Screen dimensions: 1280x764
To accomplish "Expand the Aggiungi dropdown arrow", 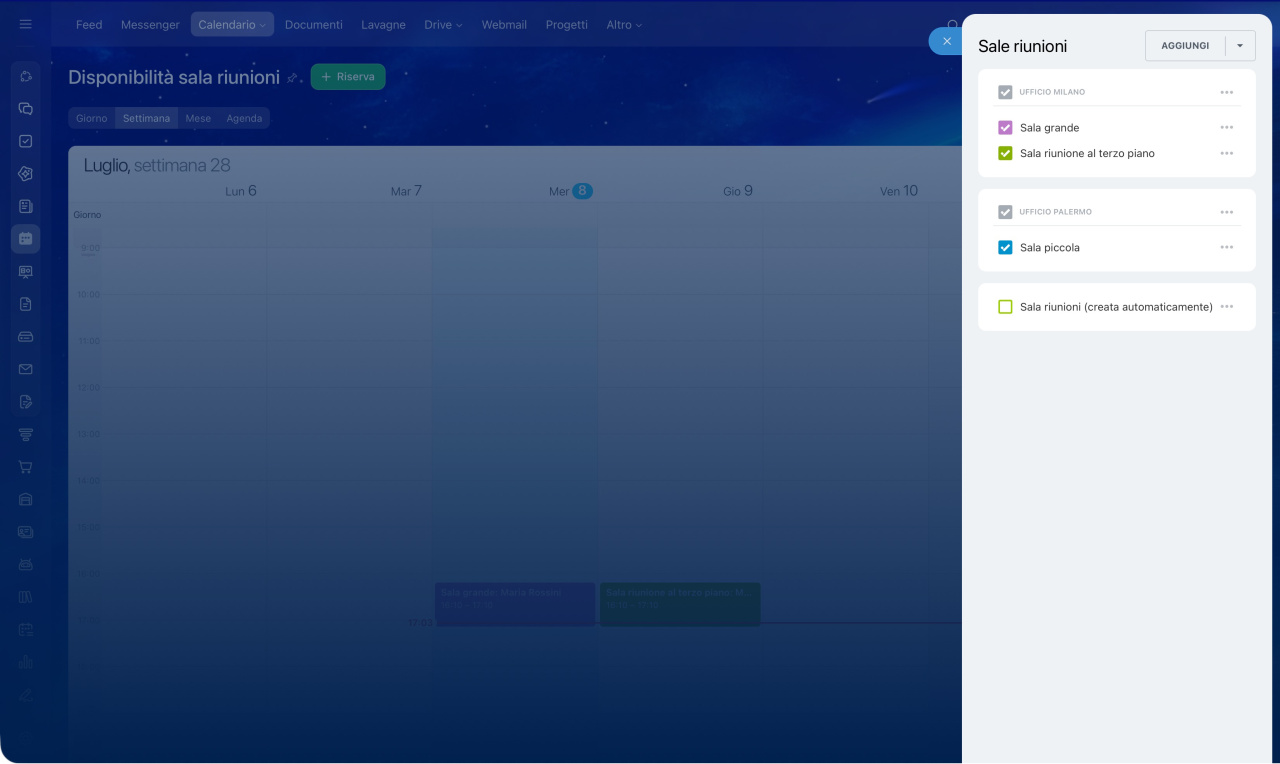I will pyautogui.click(x=1240, y=46).
